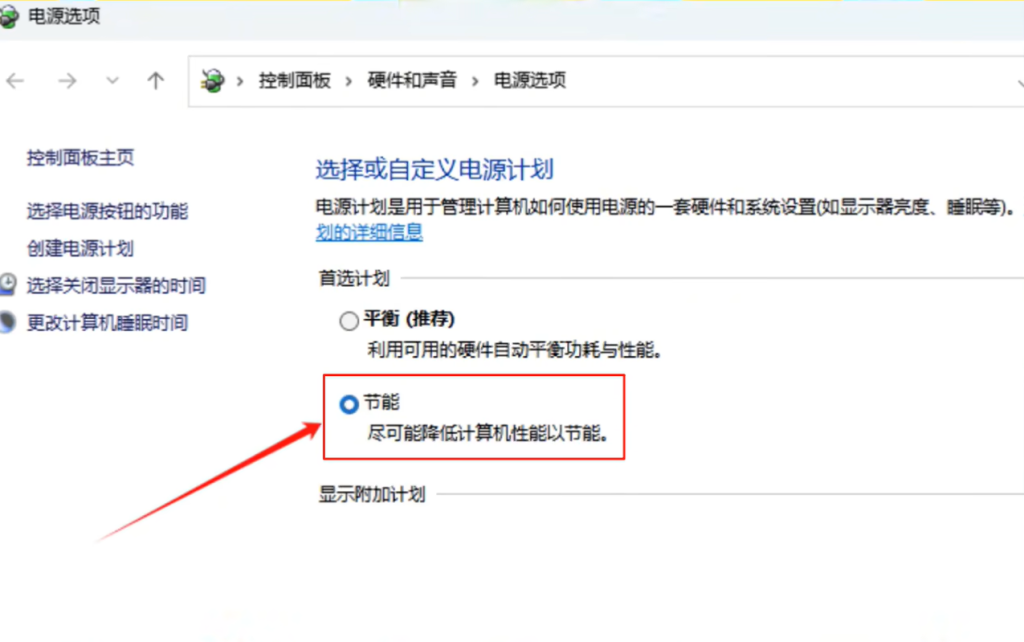Open the 控制面板主页 link

tap(80, 157)
